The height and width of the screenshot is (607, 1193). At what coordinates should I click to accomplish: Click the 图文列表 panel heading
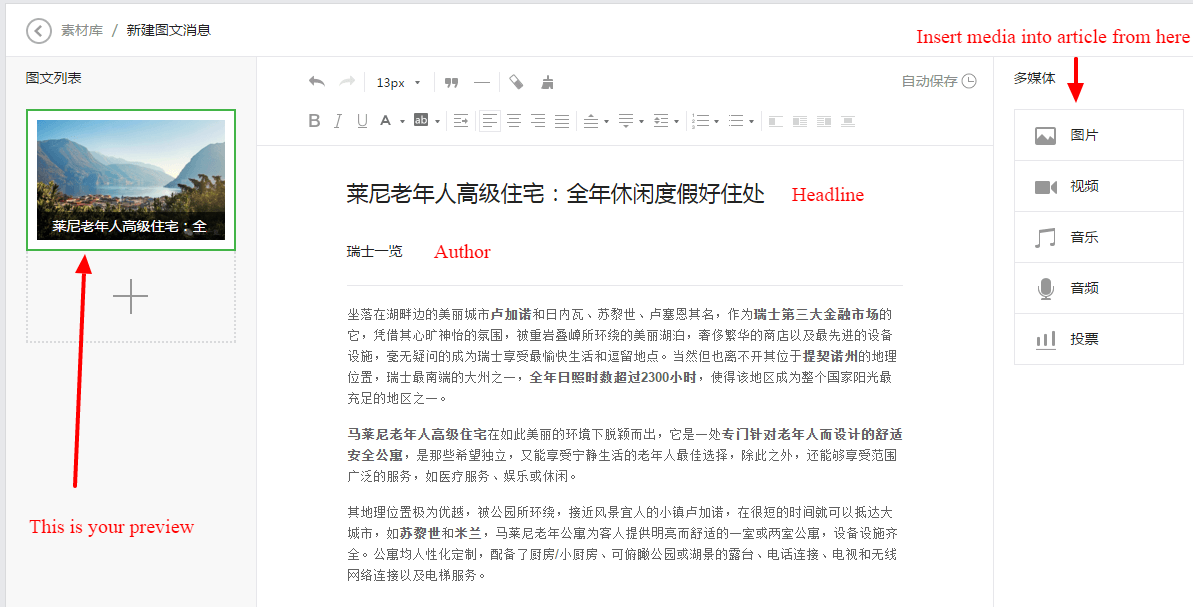pos(53,78)
